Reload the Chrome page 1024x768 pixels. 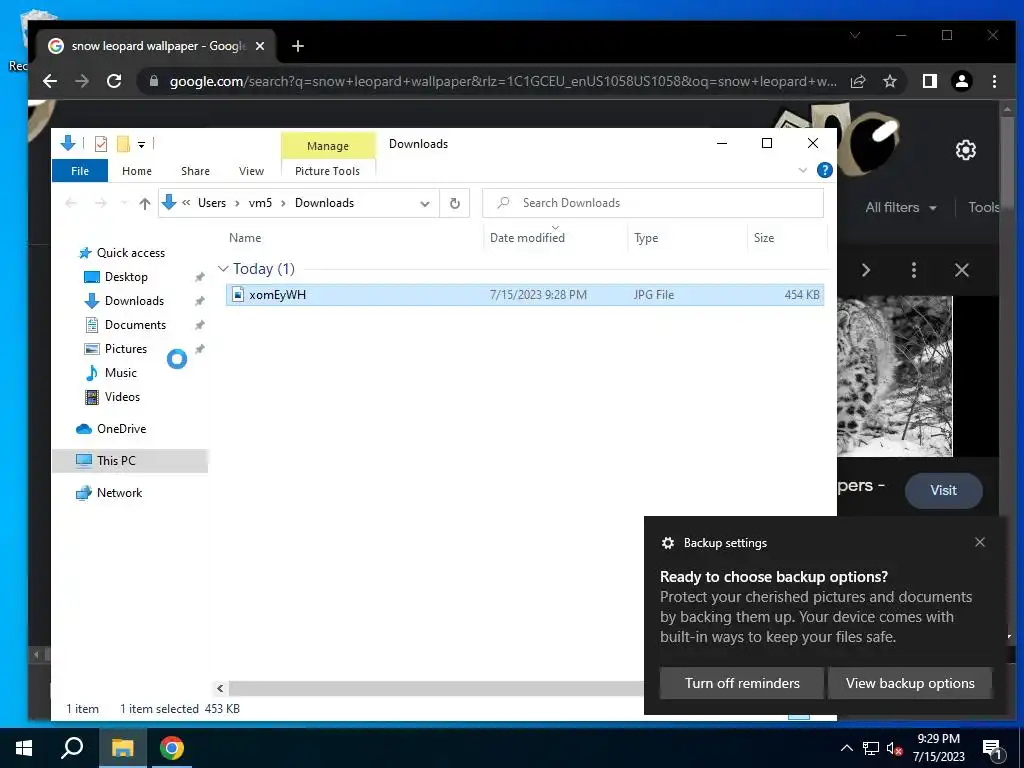coord(114,81)
